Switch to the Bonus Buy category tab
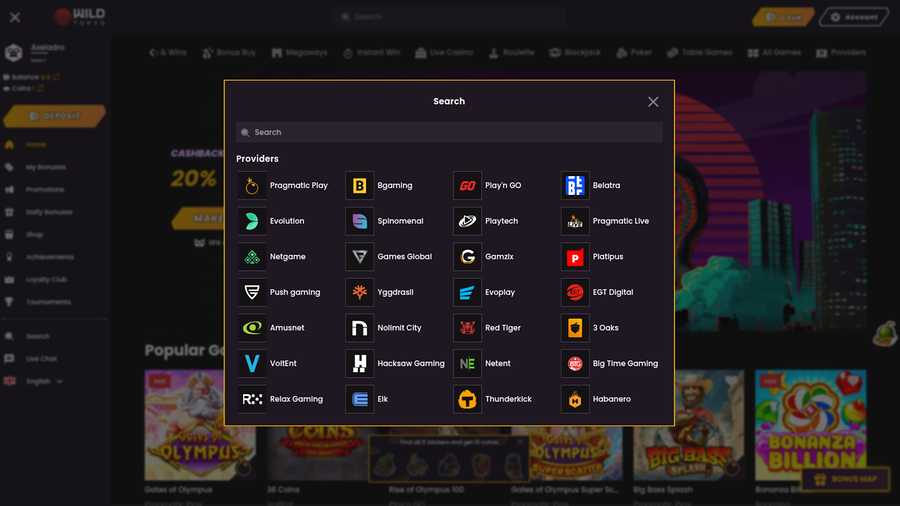The height and width of the screenshot is (506, 900). tap(229, 53)
